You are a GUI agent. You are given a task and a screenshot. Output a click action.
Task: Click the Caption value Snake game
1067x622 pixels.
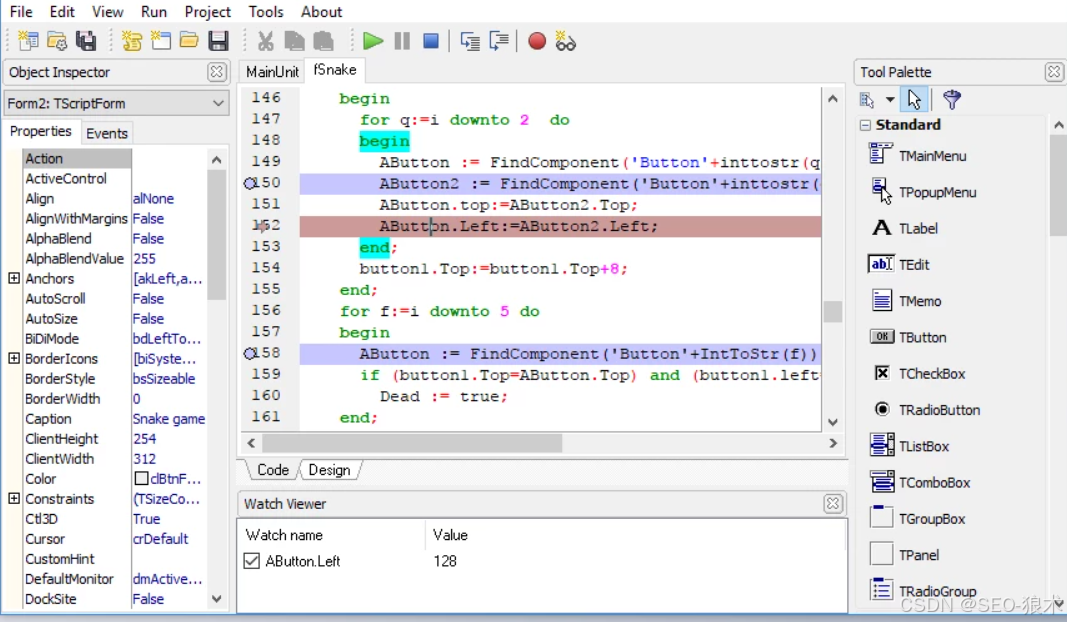[169, 419]
